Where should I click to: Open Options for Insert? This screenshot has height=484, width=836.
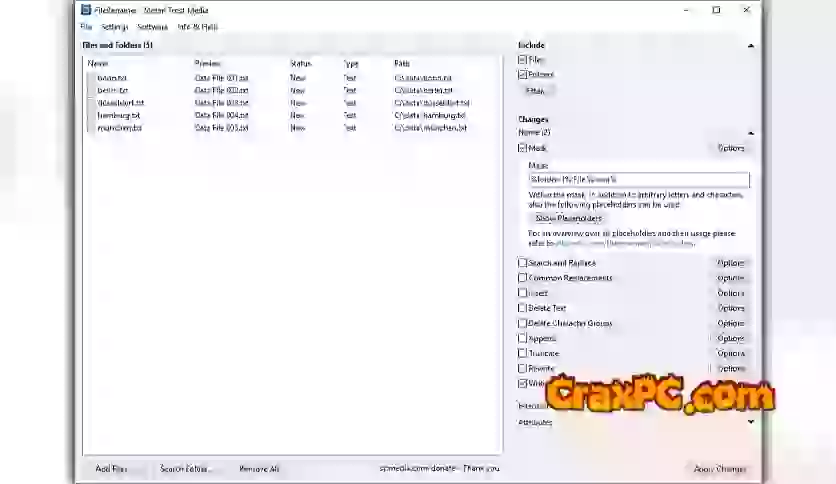(x=730, y=293)
